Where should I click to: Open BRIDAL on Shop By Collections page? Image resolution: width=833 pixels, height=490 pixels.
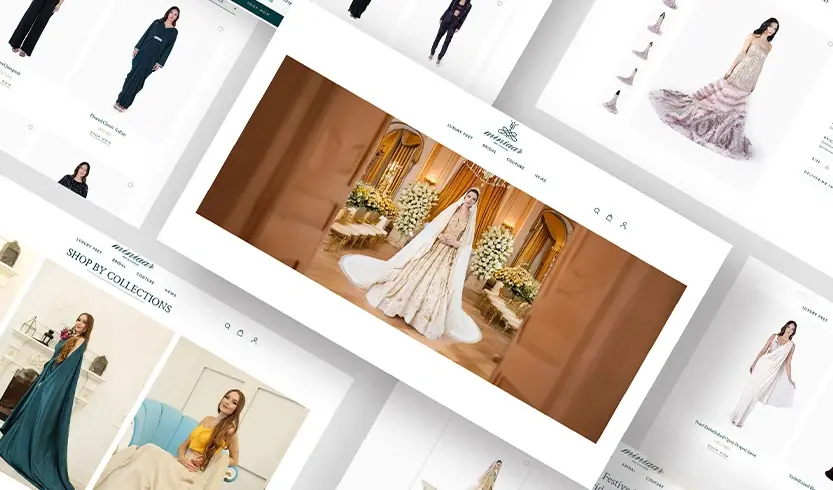[x=118, y=263]
